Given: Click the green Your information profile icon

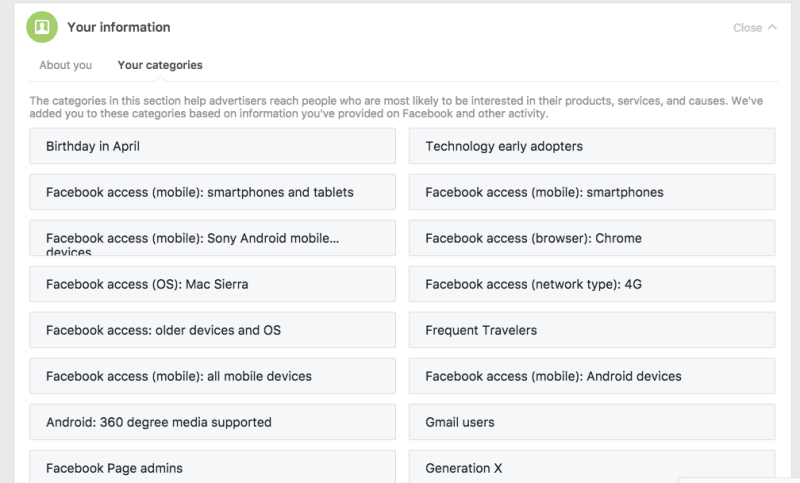Looking at the screenshot, I should tap(42, 28).
